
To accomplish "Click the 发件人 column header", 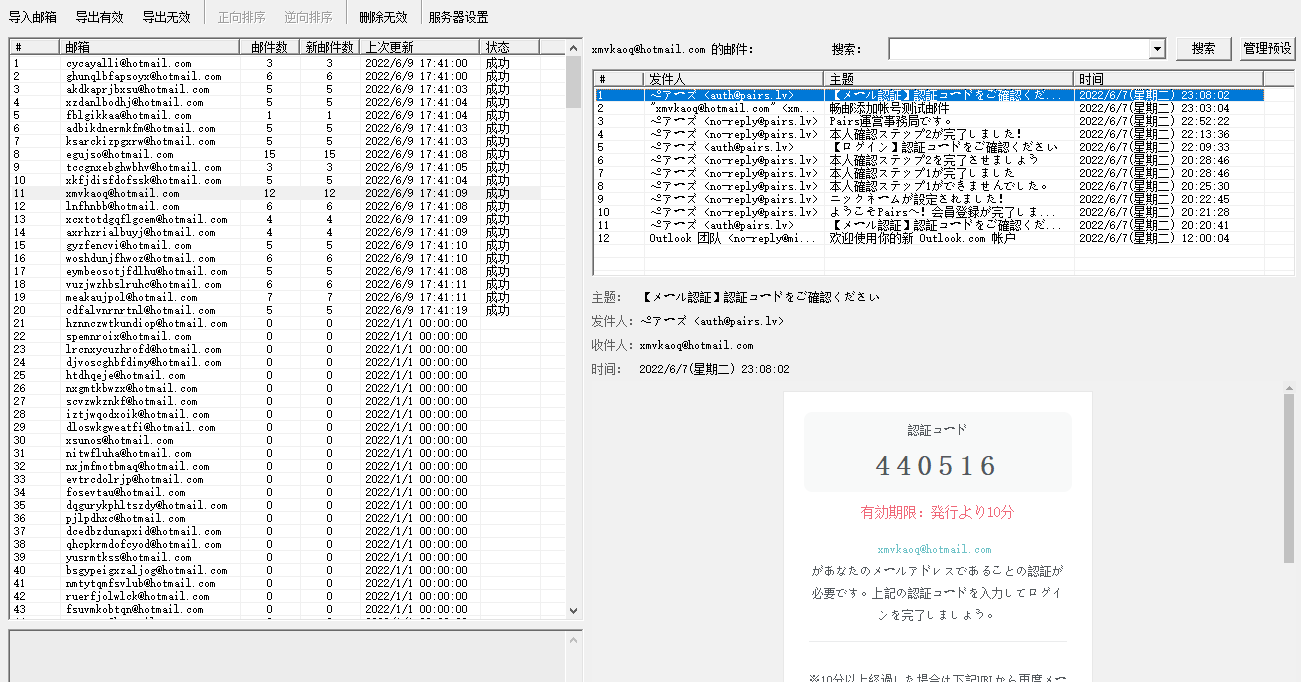I will (733, 79).
